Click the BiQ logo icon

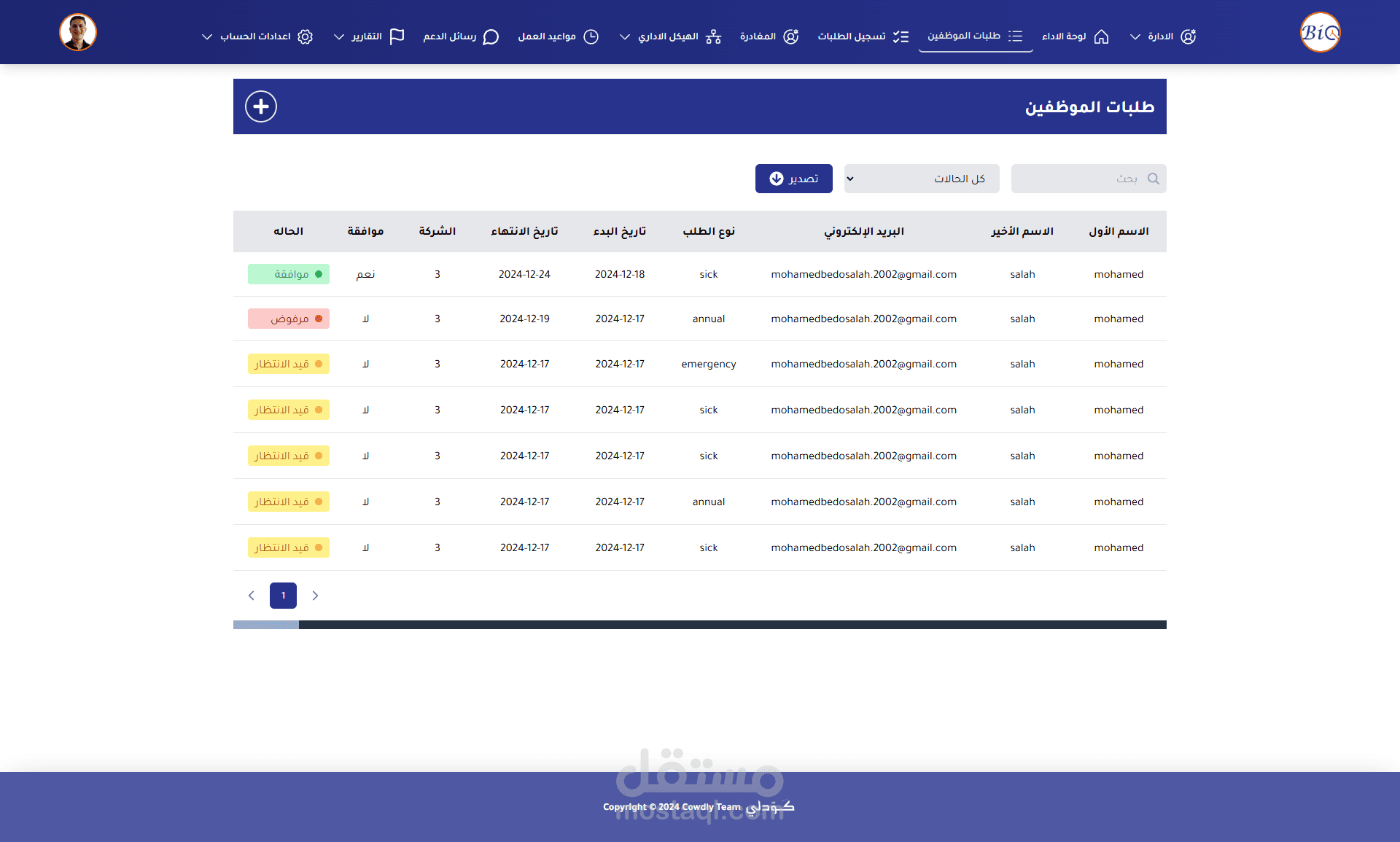click(1320, 32)
